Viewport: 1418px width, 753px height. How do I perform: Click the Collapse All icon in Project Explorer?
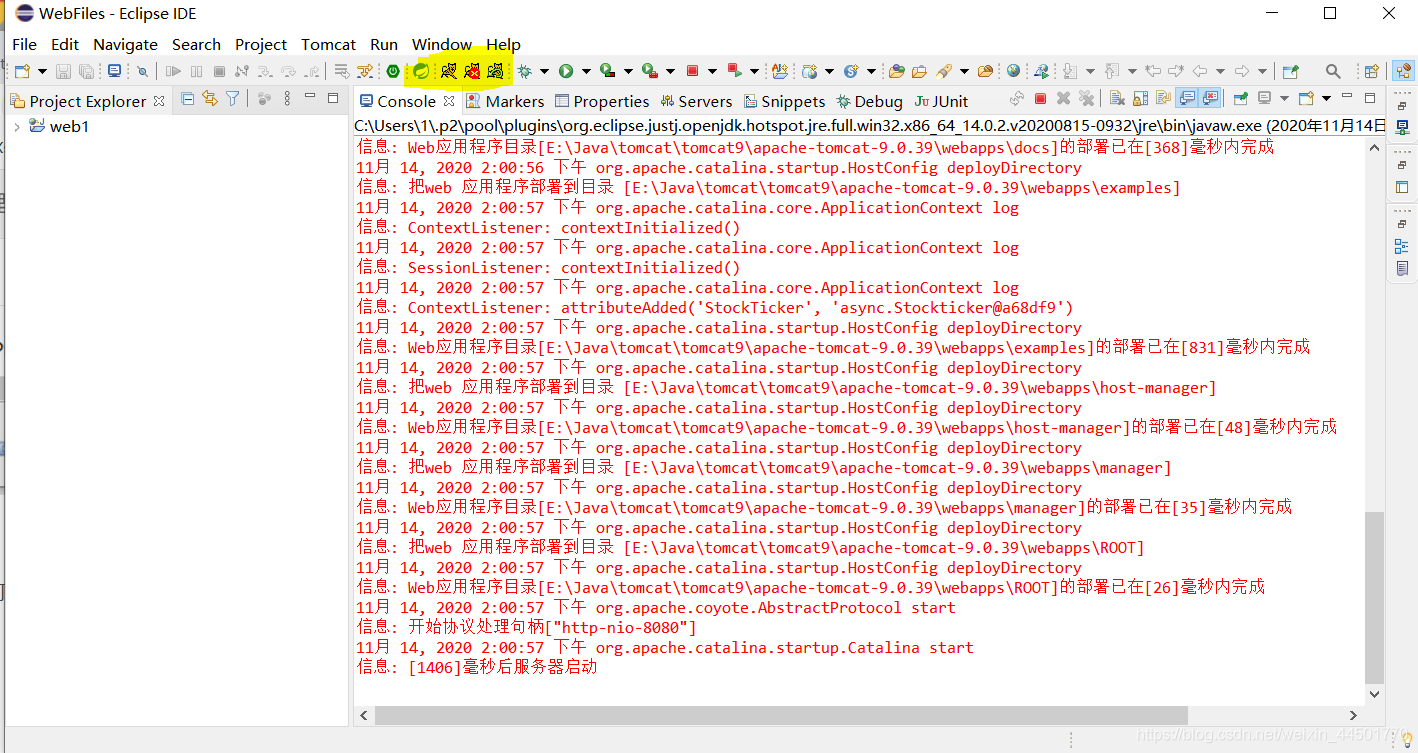coord(186,98)
